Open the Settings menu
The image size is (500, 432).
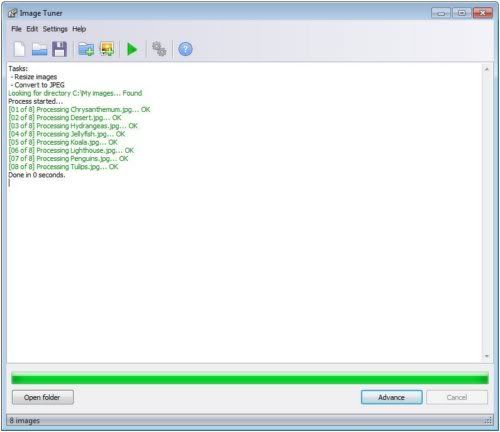tap(55, 29)
